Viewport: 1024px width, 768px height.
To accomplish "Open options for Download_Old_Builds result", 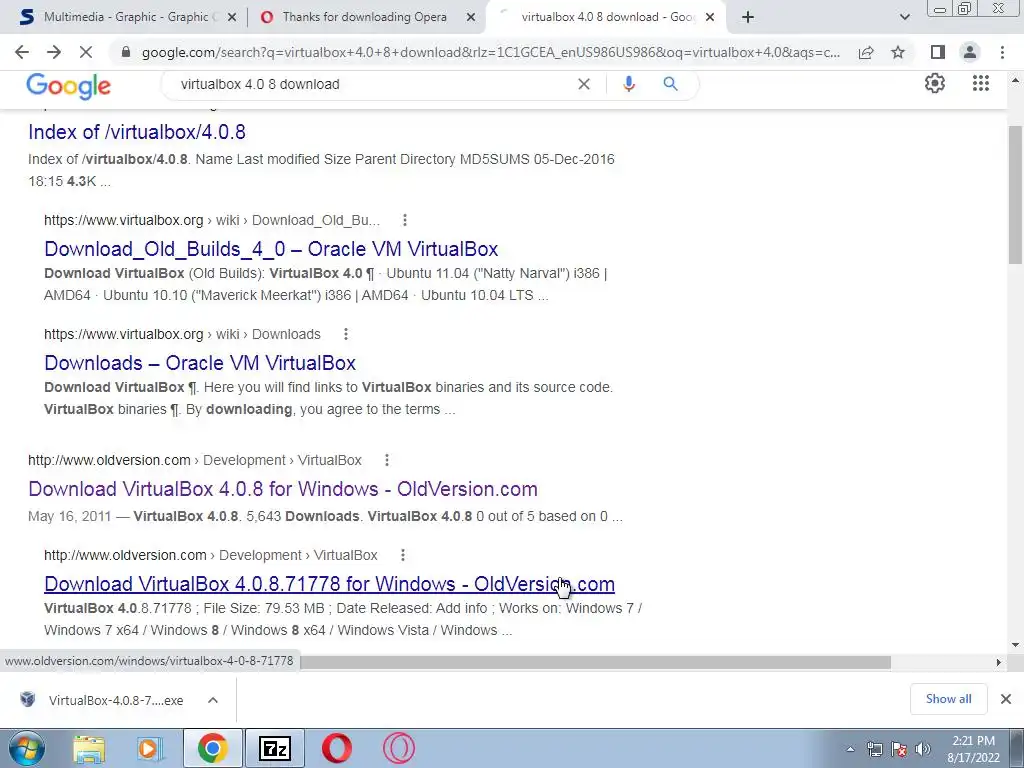I will coord(405,220).
